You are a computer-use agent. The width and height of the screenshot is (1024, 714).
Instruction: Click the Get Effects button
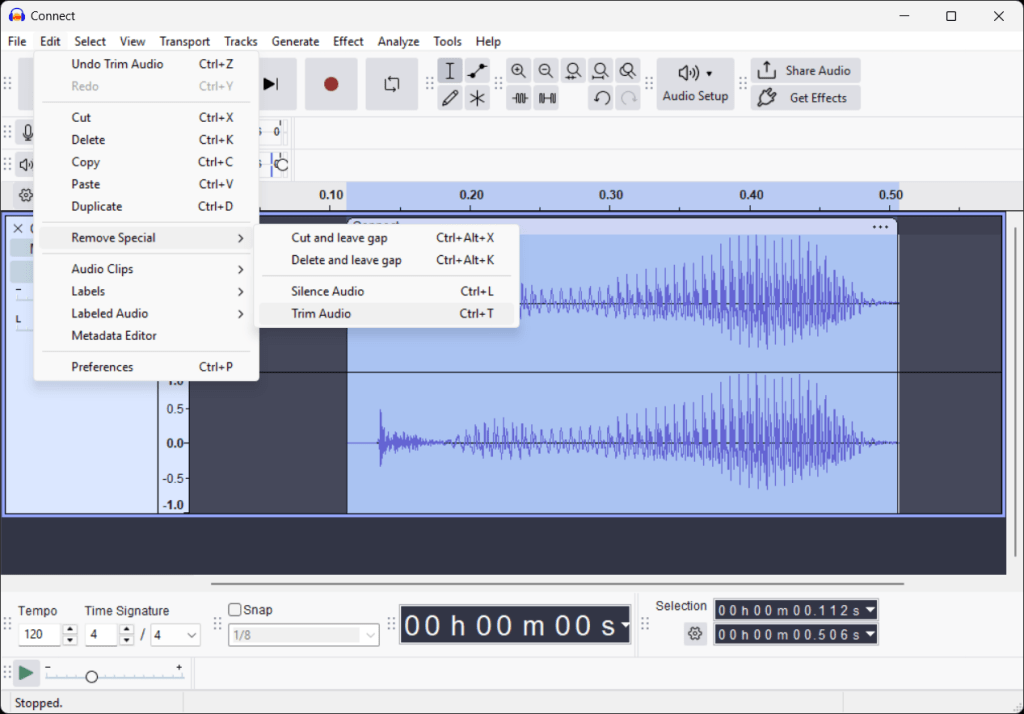pyautogui.click(x=806, y=98)
